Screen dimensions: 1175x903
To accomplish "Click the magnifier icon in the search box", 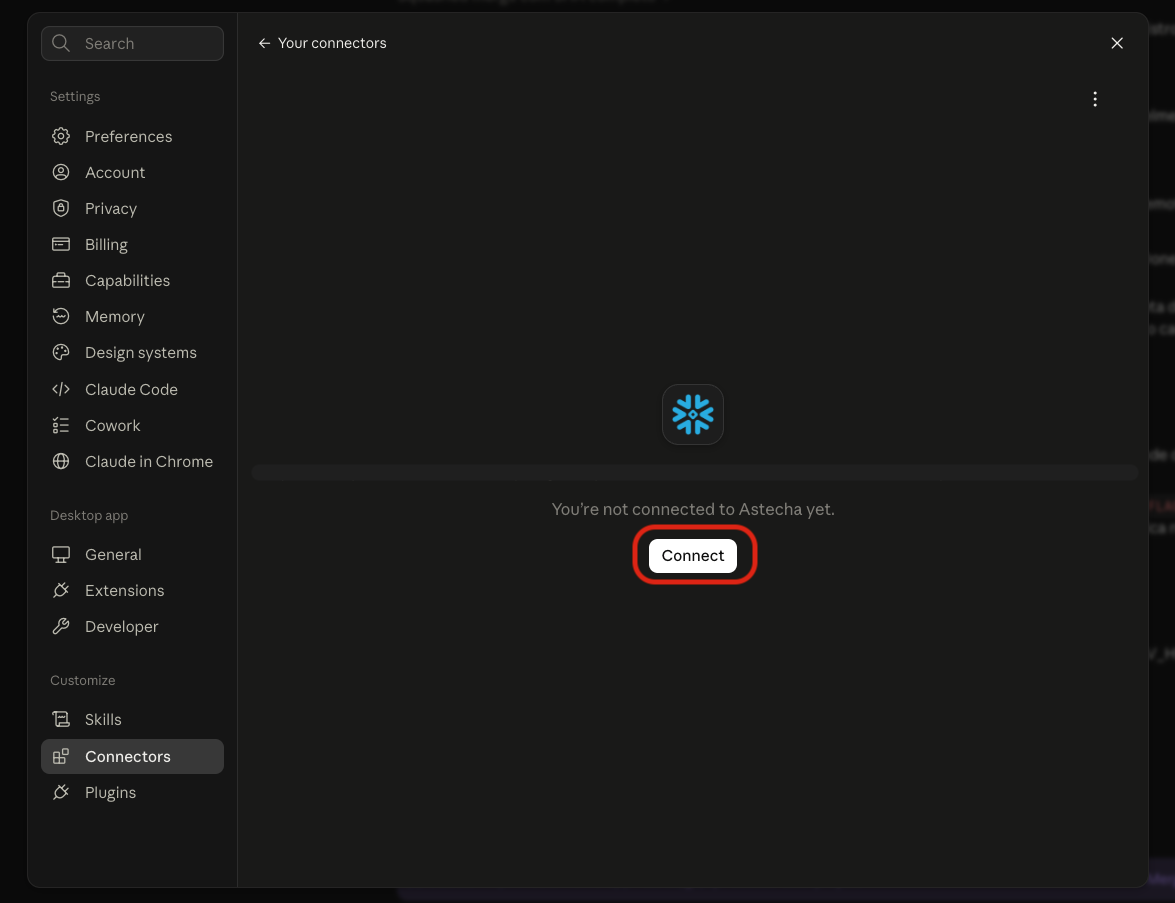I will (x=61, y=43).
